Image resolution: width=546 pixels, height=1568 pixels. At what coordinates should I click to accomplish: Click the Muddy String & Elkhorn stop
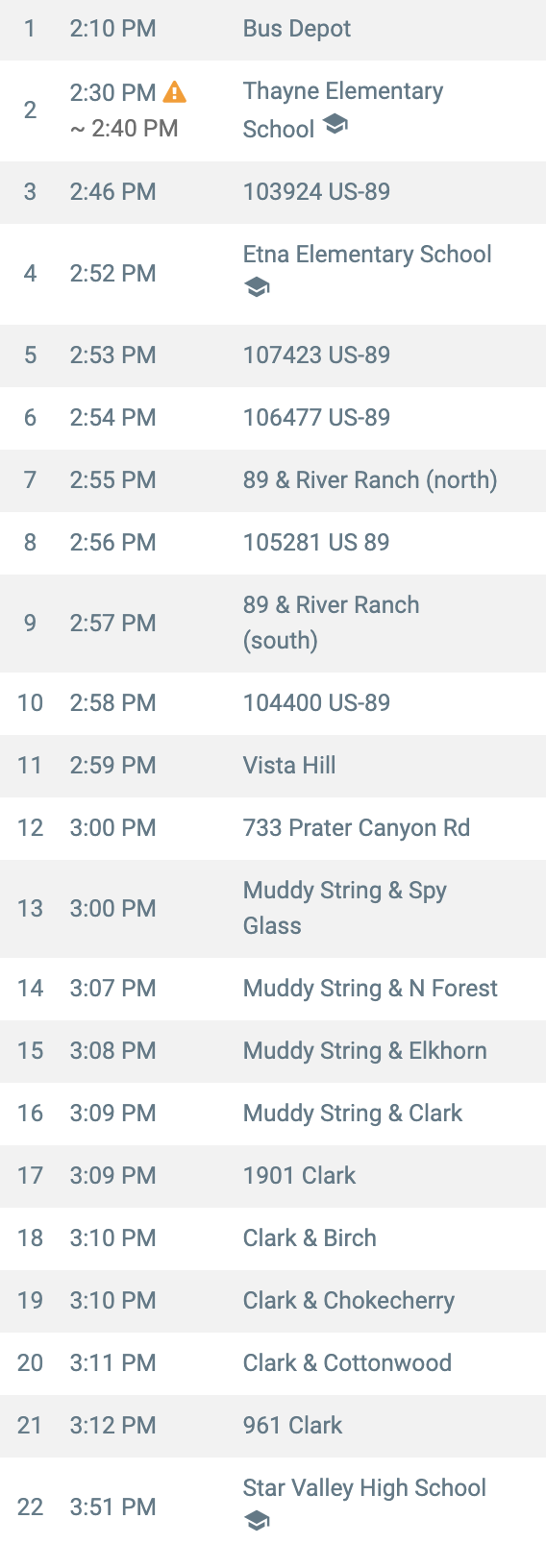(273, 1051)
